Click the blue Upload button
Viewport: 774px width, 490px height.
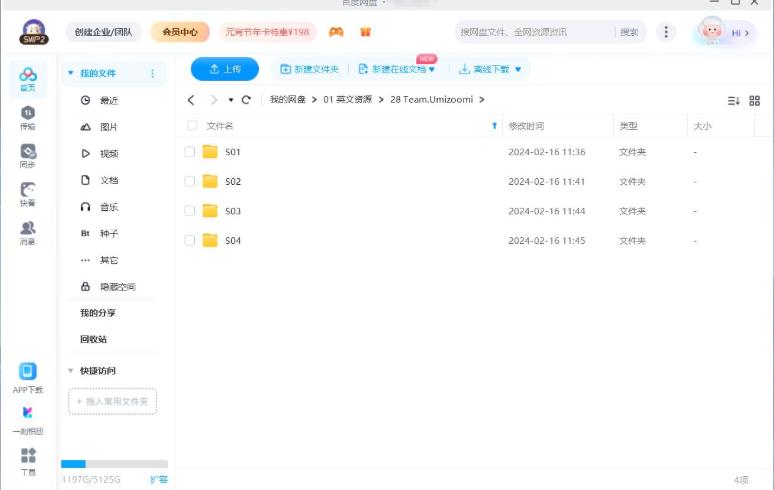[225, 69]
